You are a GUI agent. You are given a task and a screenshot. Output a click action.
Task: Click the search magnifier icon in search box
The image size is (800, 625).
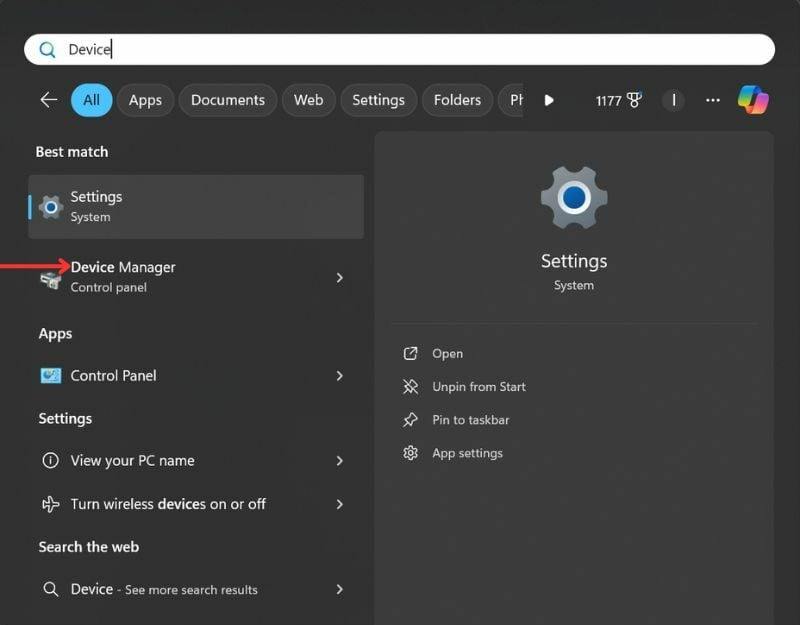click(47, 49)
